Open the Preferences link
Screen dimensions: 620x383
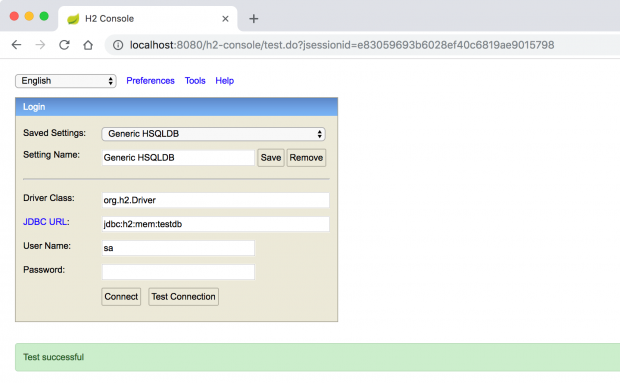[150, 81]
